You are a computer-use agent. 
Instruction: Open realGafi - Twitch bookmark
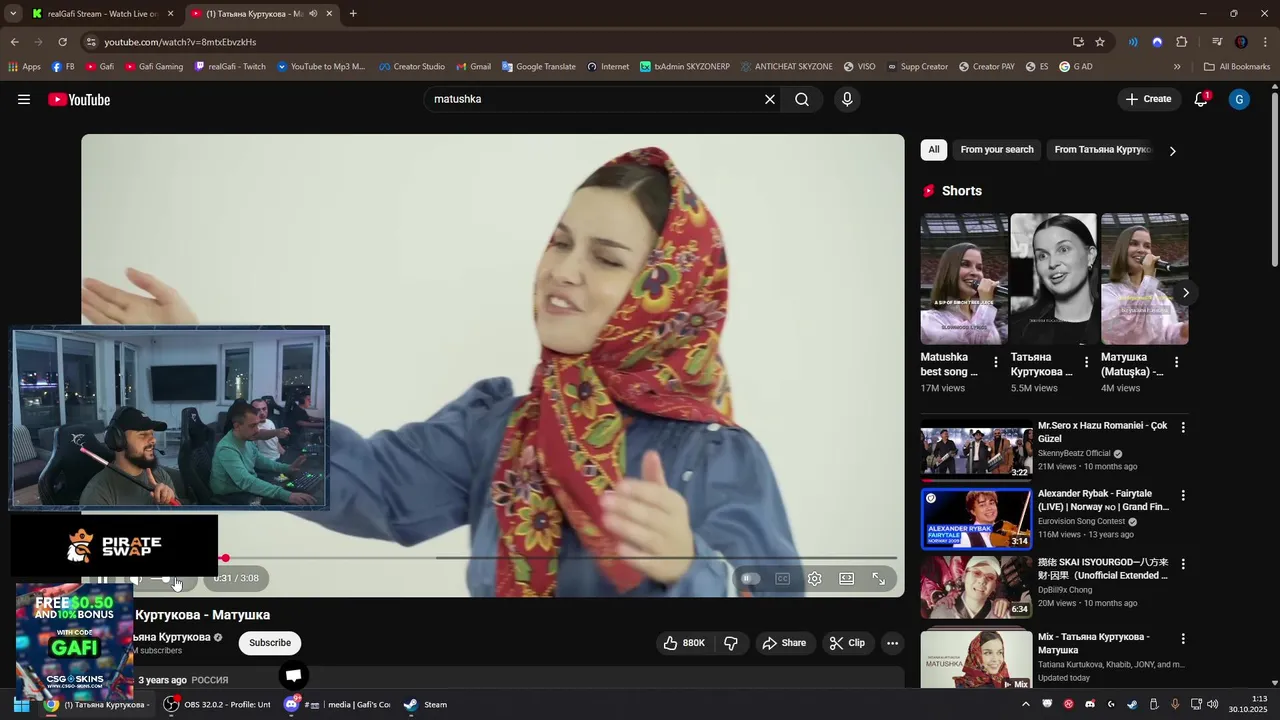coord(230,67)
